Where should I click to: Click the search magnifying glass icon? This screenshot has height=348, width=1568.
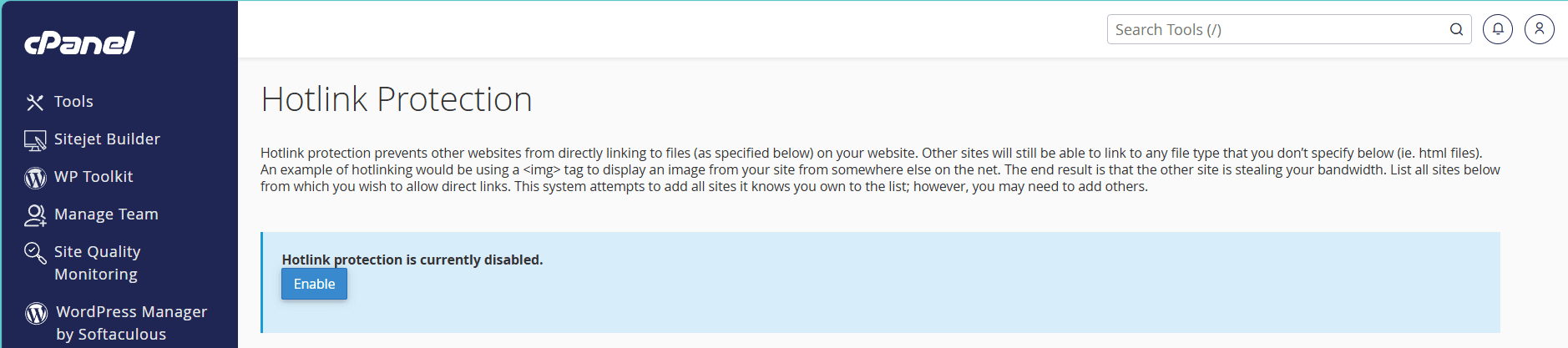pyautogui.click(x=1456, y=29)
